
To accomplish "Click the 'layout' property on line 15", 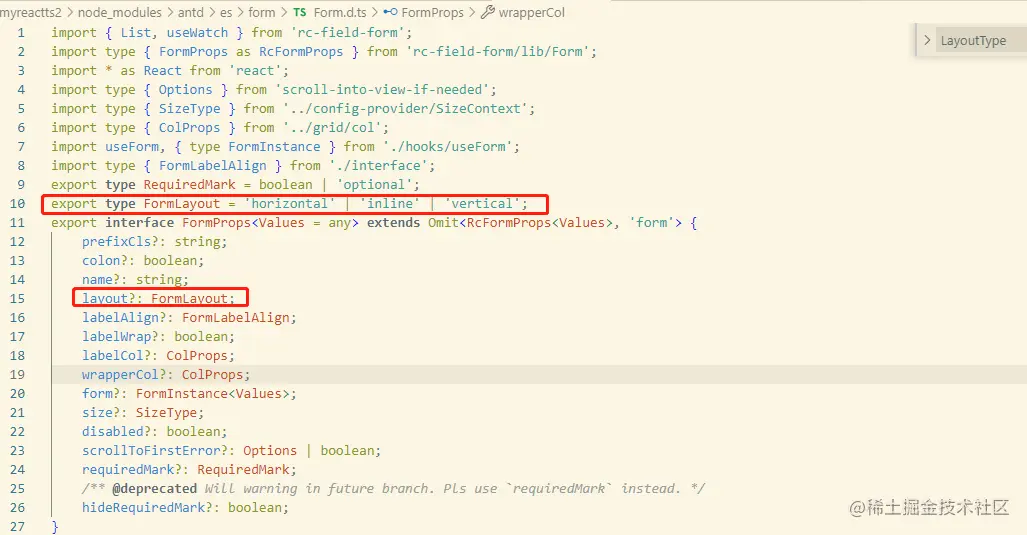I will pyautogui.click(x=105, y=299).
